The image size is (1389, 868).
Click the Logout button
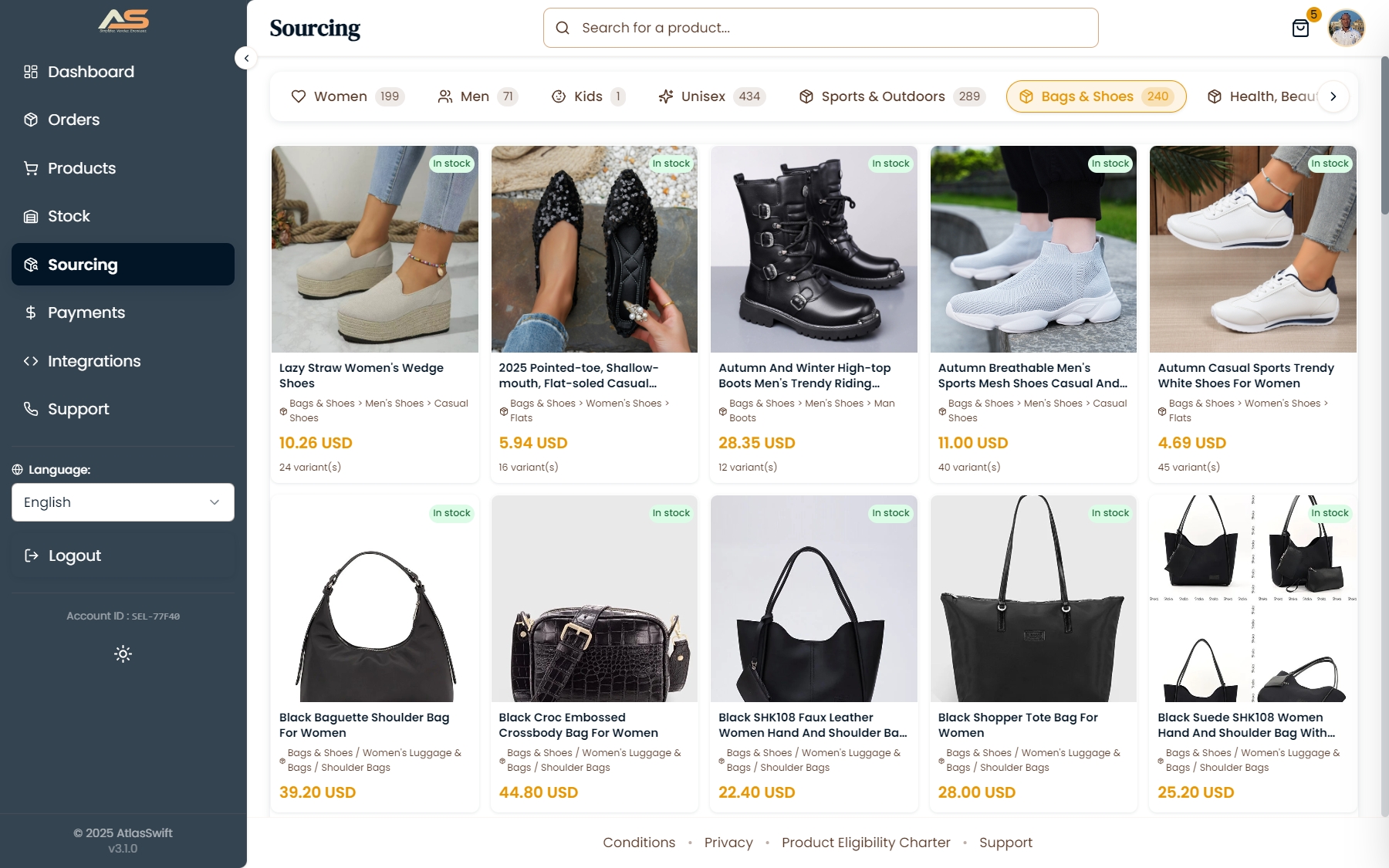(74, 556)
